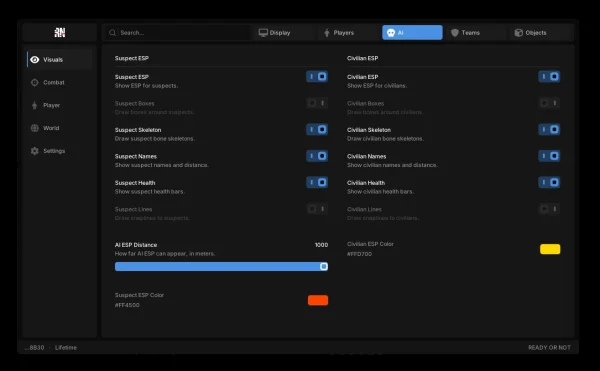The height and width of the screenshot is (371, 600).
Task: Click the gear icon beside Settings
Action: point(35,151)
